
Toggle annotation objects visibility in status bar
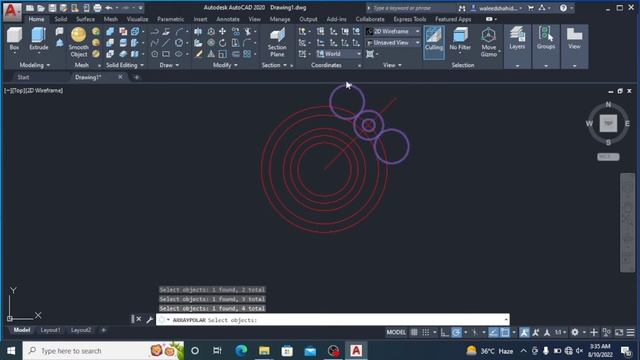(524, 332)
